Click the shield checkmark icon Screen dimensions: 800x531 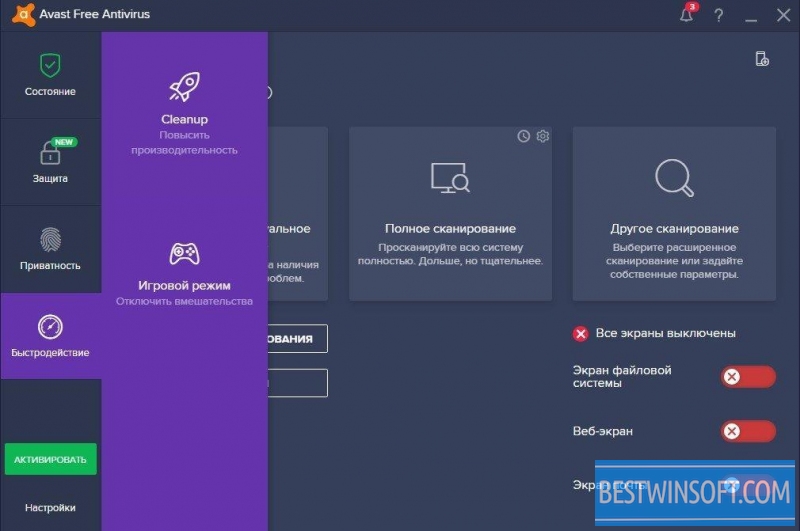50,65
